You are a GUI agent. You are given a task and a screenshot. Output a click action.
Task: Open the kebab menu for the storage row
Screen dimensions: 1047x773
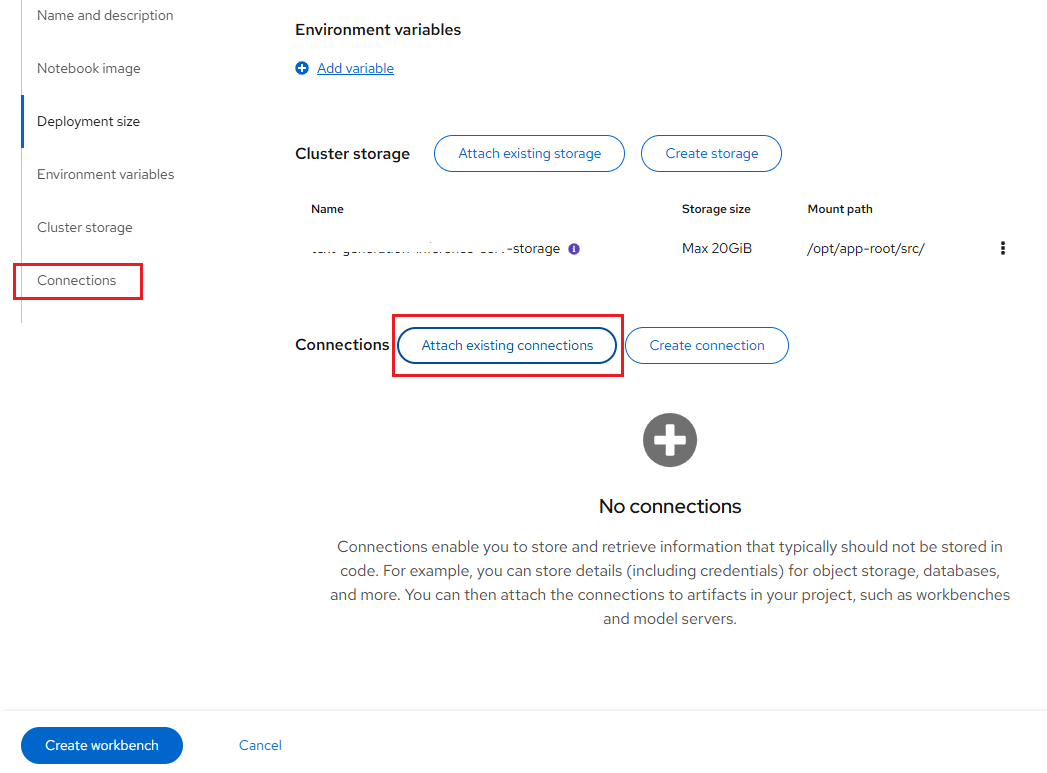coord(1003,249)
